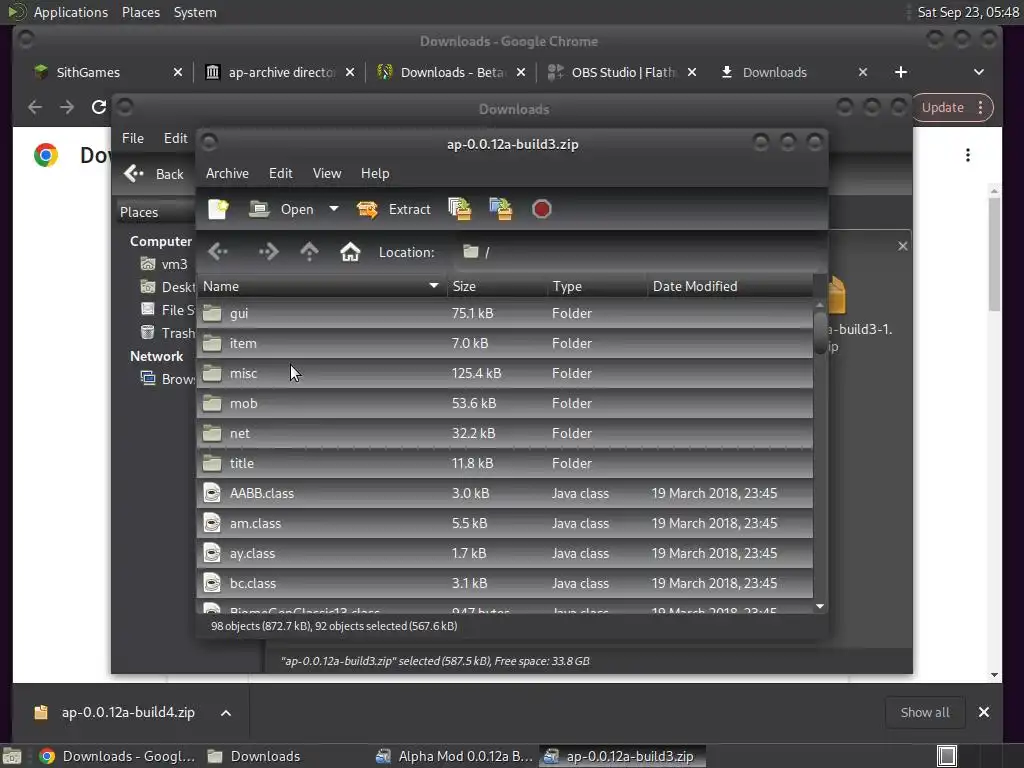
Task: Select vm3 in file manager Places
Action: [x=164, y=264]
